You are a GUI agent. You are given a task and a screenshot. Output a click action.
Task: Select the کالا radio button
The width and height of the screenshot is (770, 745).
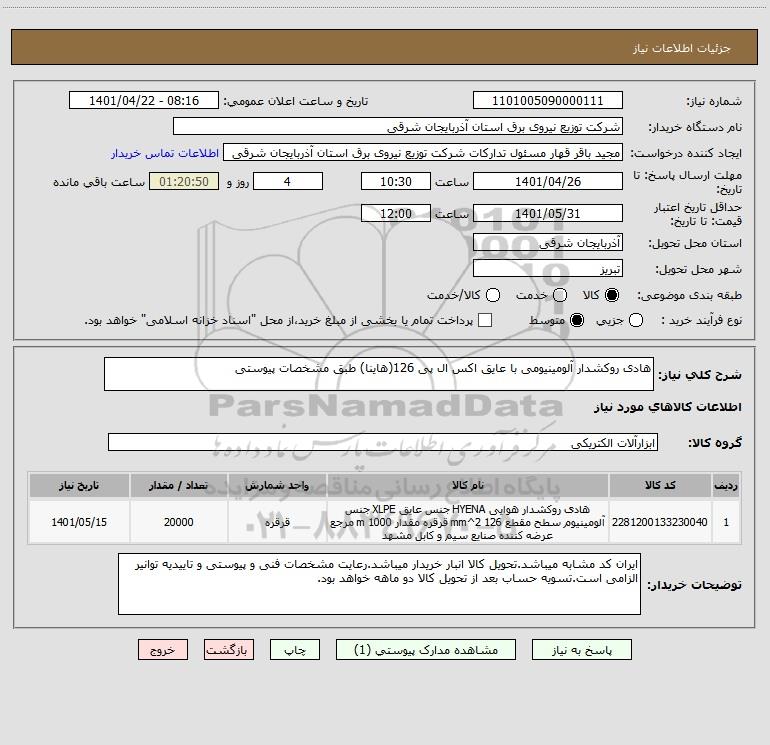[x=612, y=295]
